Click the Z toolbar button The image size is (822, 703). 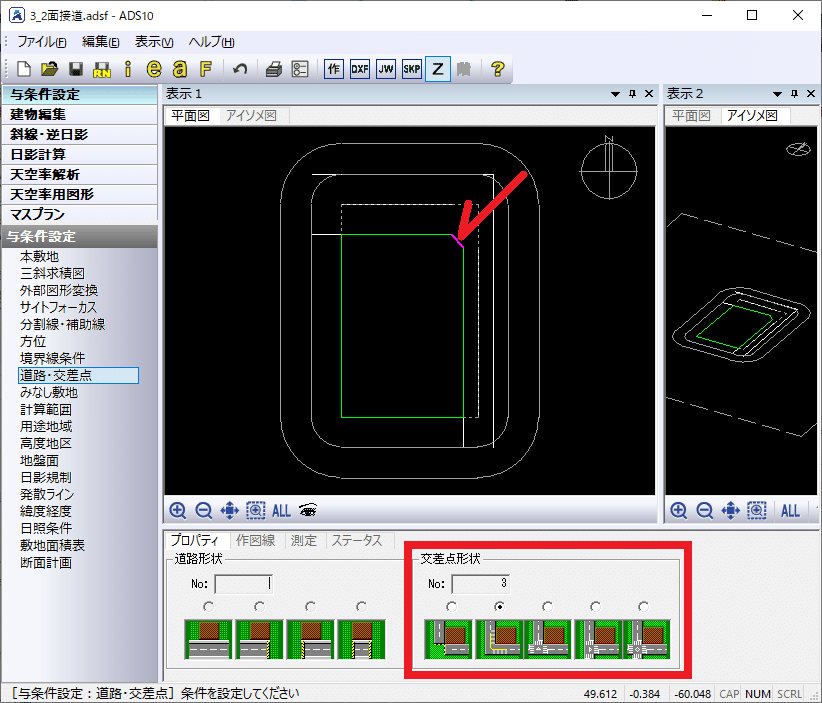[x=438, y=69]
